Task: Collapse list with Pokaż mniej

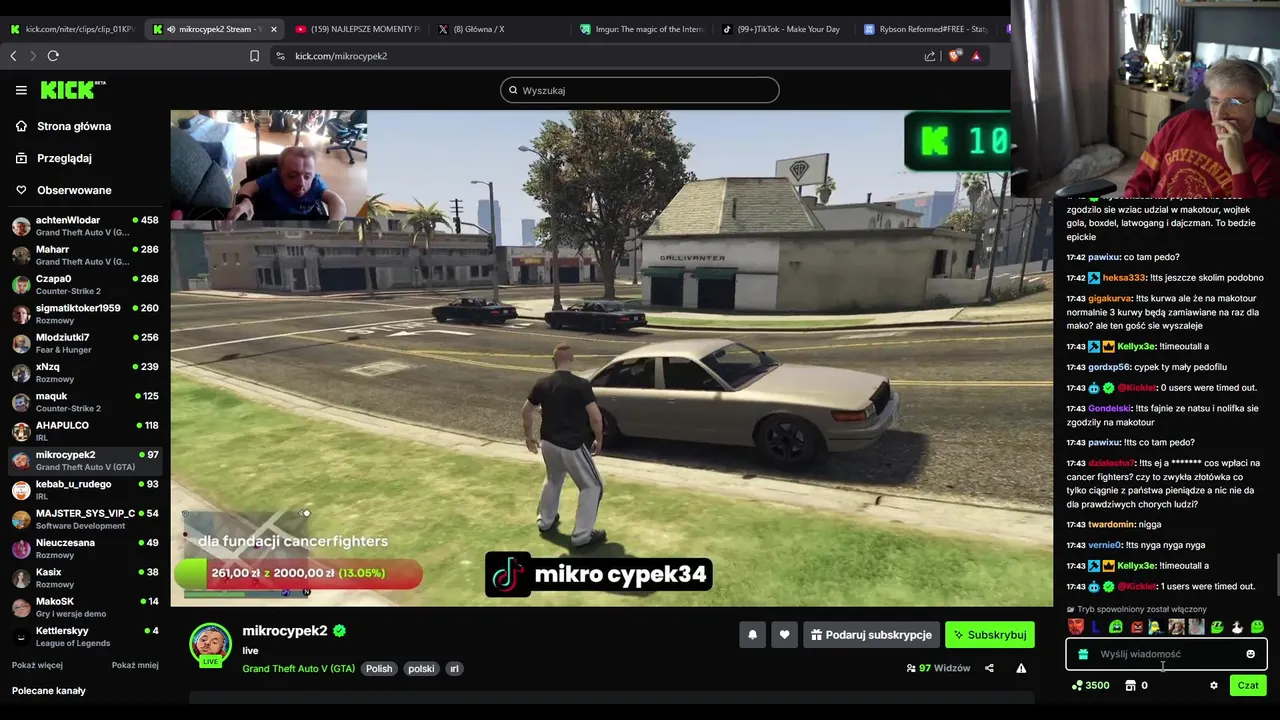Action: [135, 665]
